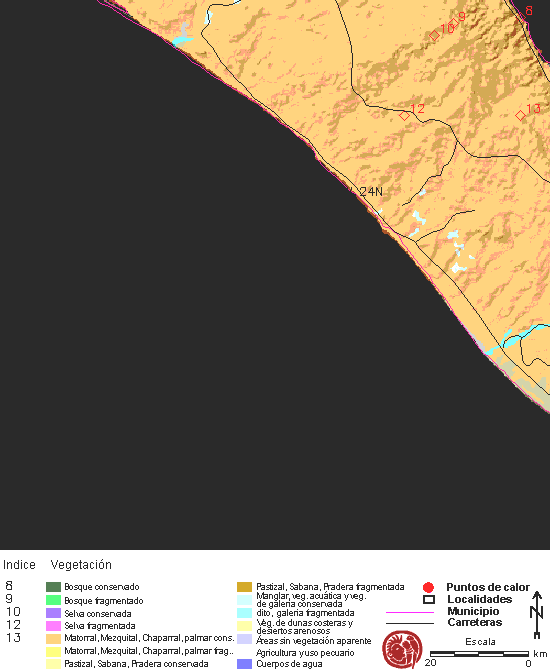Click the Cuerpos de agua blue swatch
The image size is (550, 670).
click(x=244, y=664)
